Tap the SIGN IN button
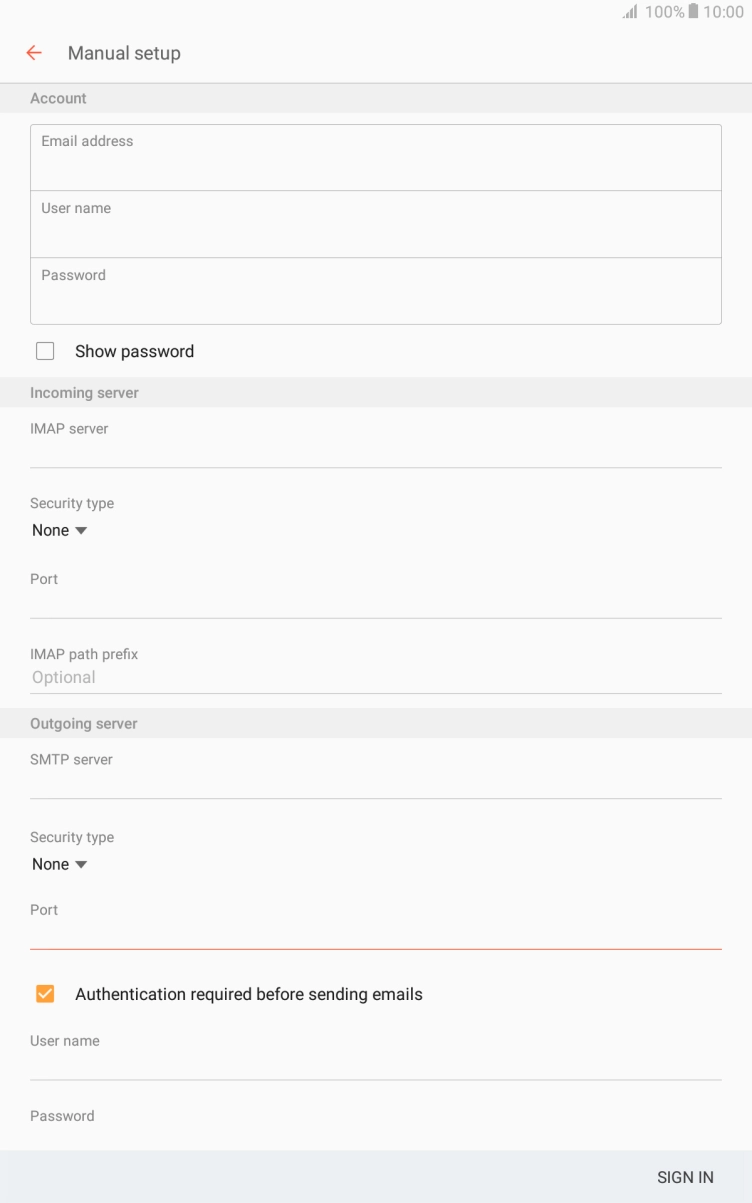The width and height of the screenshot is (752, 1203). point(685,1177)
